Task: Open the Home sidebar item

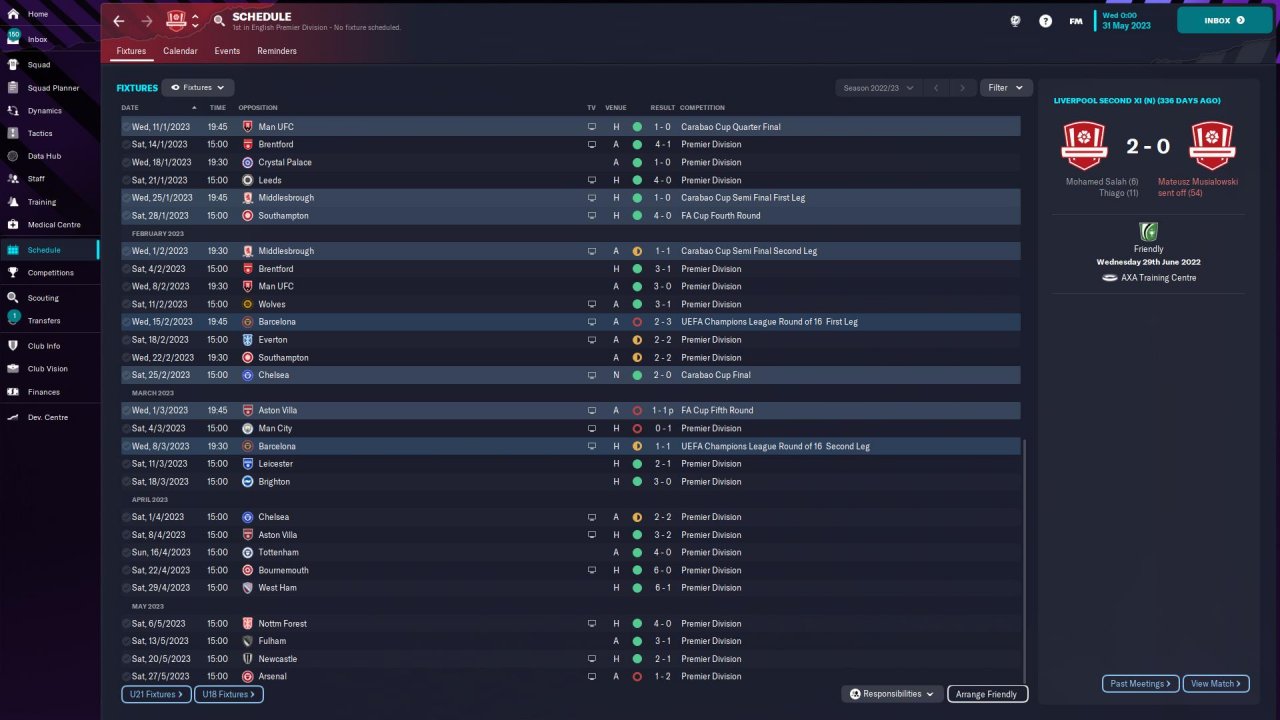Action: click(38, 14)
